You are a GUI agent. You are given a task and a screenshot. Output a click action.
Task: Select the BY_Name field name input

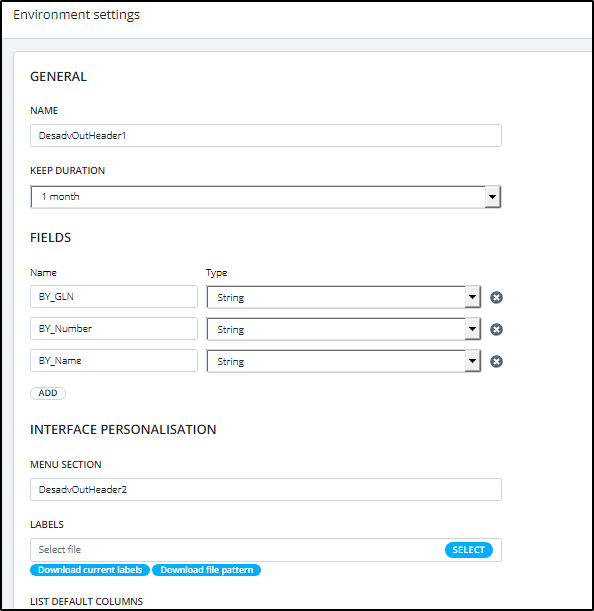point(114,360)
